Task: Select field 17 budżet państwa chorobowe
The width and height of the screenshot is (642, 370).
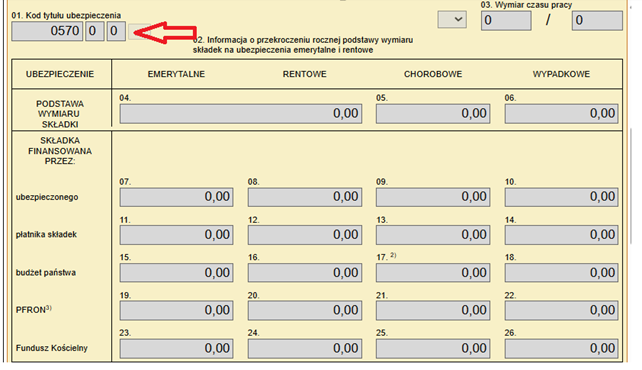Action: pyautogui.click(x=433, y=273)
